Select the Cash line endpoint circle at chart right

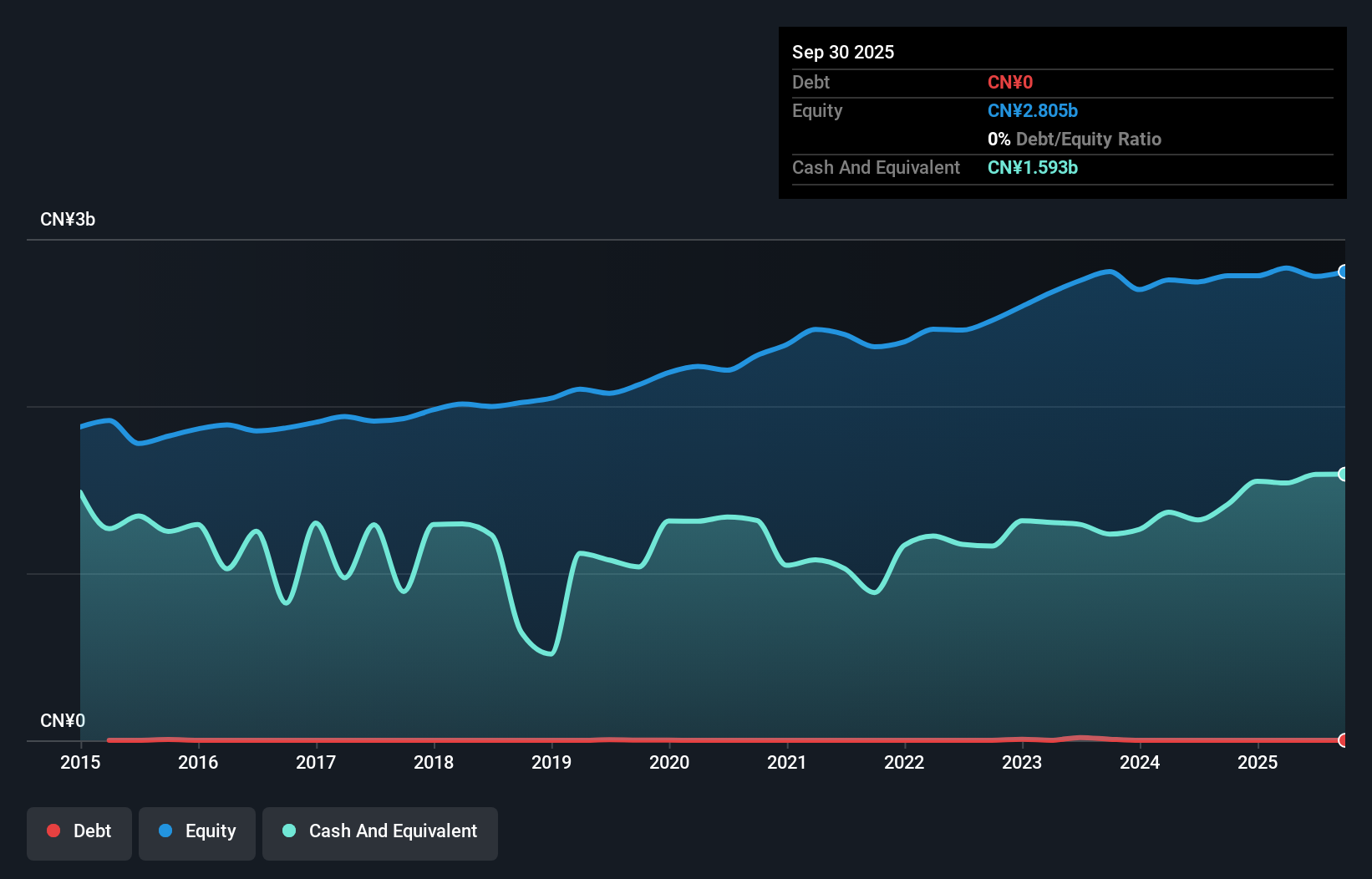(x=1343, y=474)
